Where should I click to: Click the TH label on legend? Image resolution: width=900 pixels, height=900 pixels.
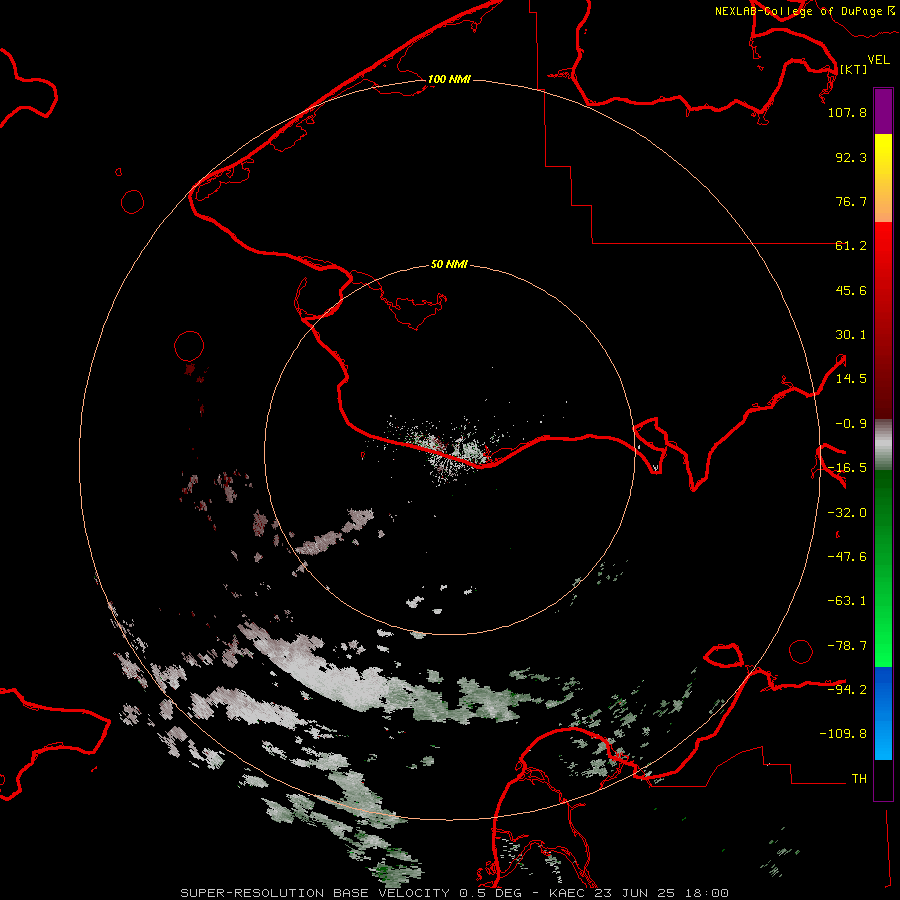859,778
